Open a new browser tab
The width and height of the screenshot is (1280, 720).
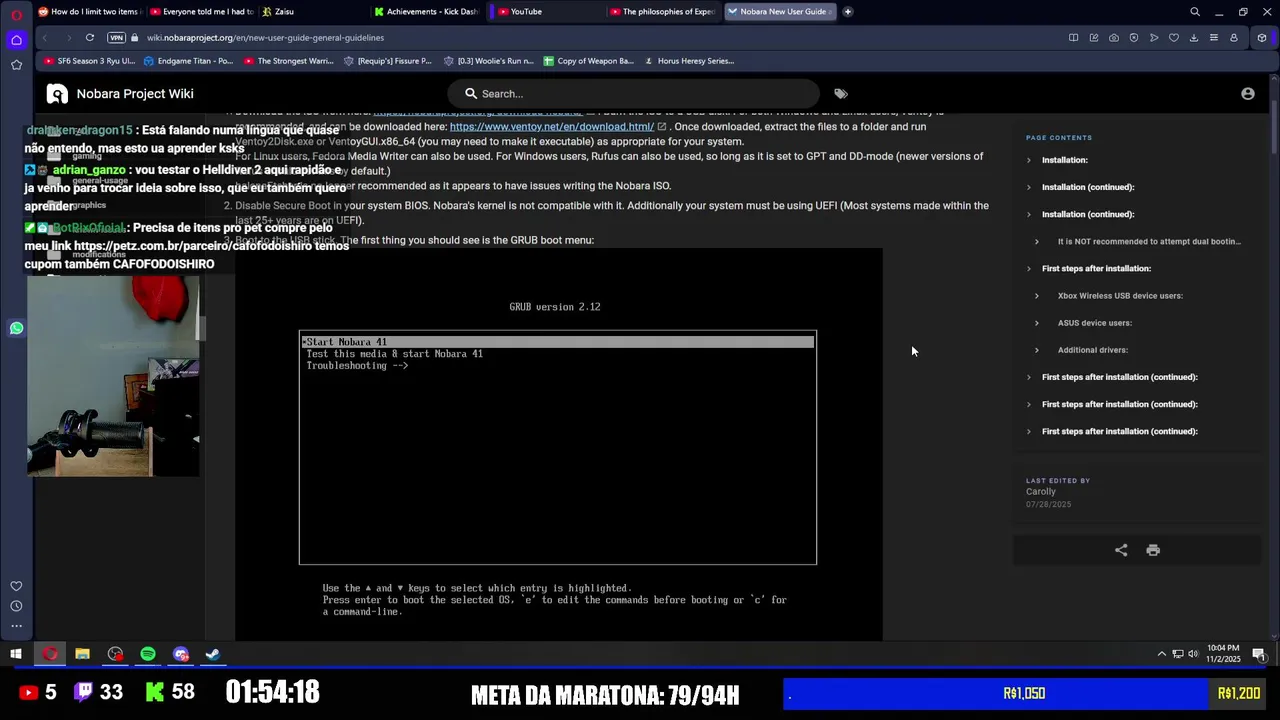click(847, 12)
